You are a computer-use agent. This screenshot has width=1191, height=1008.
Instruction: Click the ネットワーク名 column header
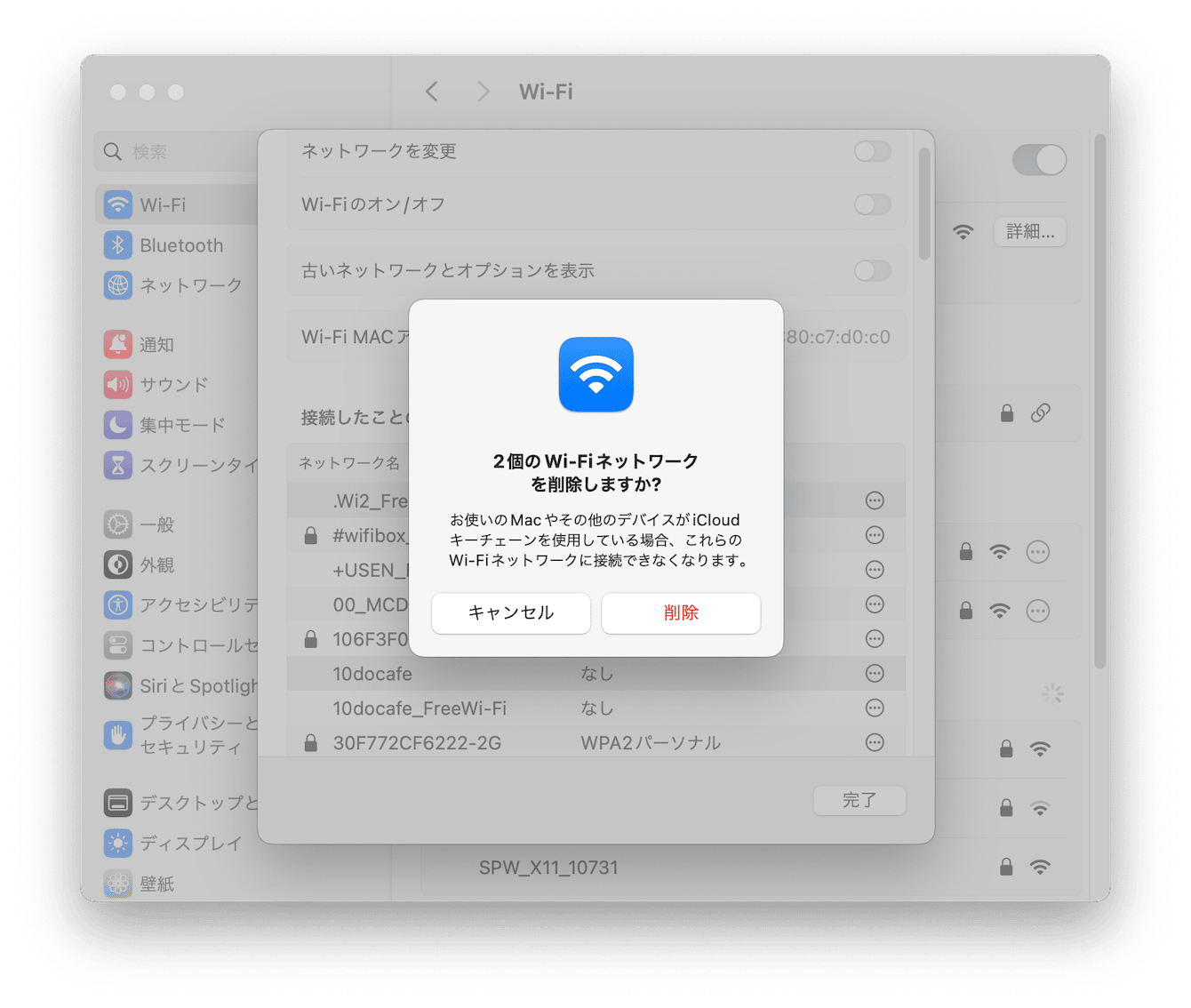pyautogui.click(x=348, y=463)
